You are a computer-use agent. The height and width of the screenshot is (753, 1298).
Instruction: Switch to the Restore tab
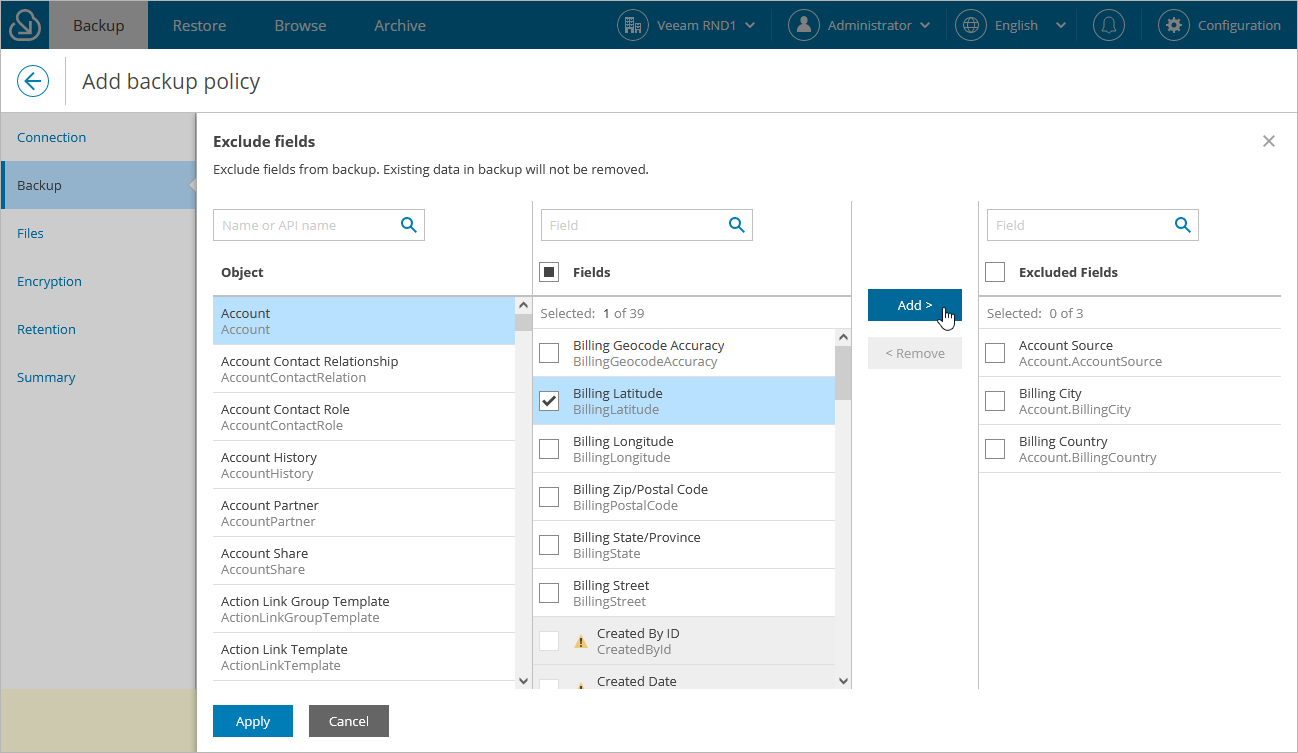[x=198, y=24]
